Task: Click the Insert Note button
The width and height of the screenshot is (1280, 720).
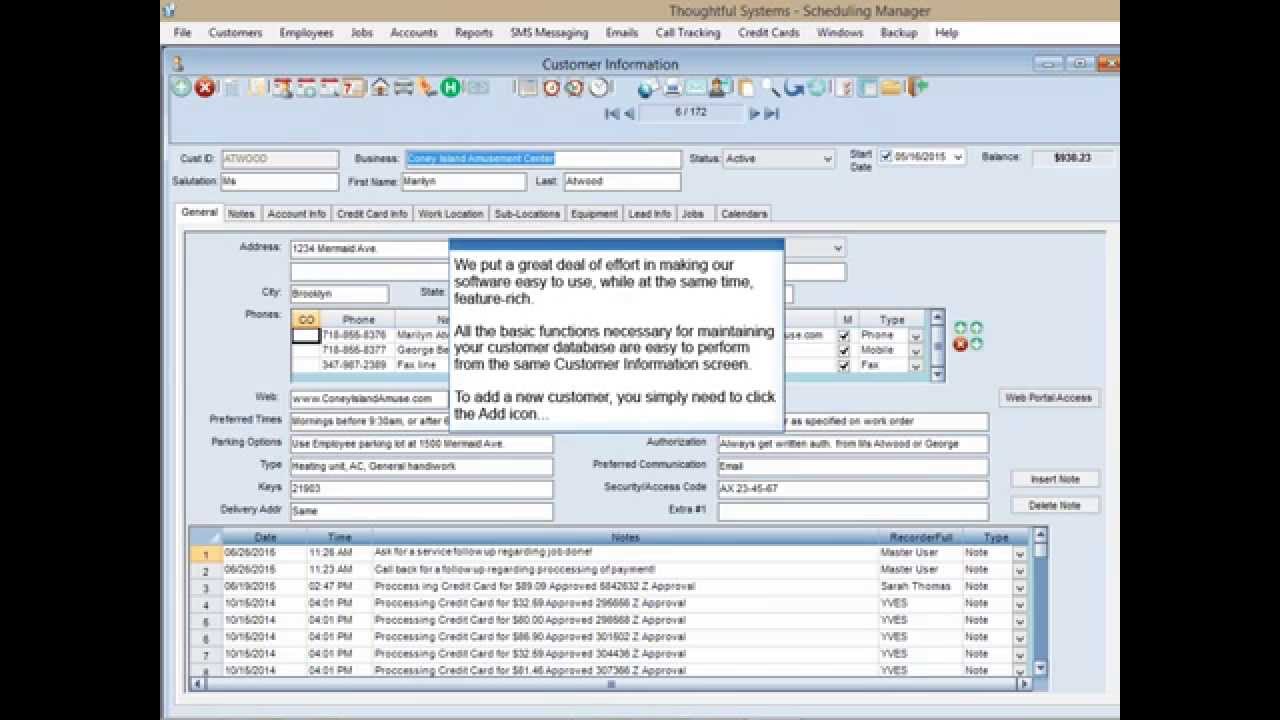Action: tap(1055, 479)
